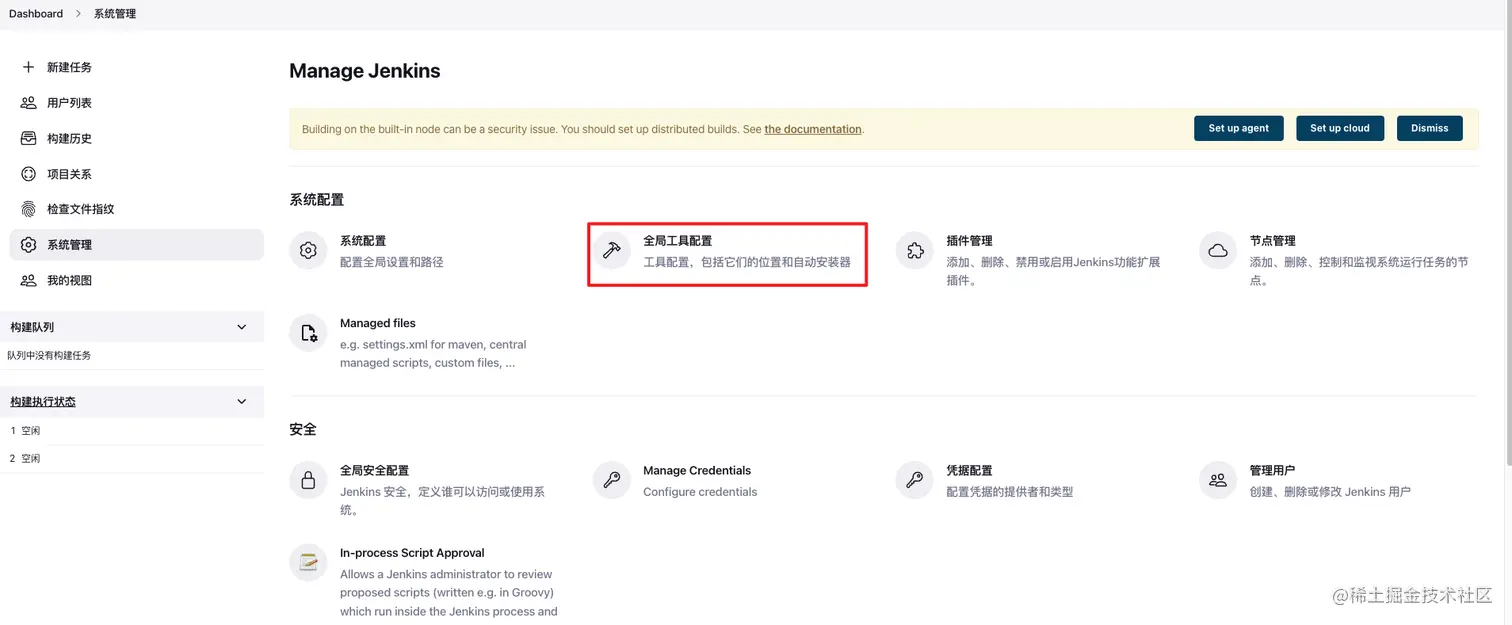Click the people icon beside 我的视图

pyautogui.click(x=28, y=281)
